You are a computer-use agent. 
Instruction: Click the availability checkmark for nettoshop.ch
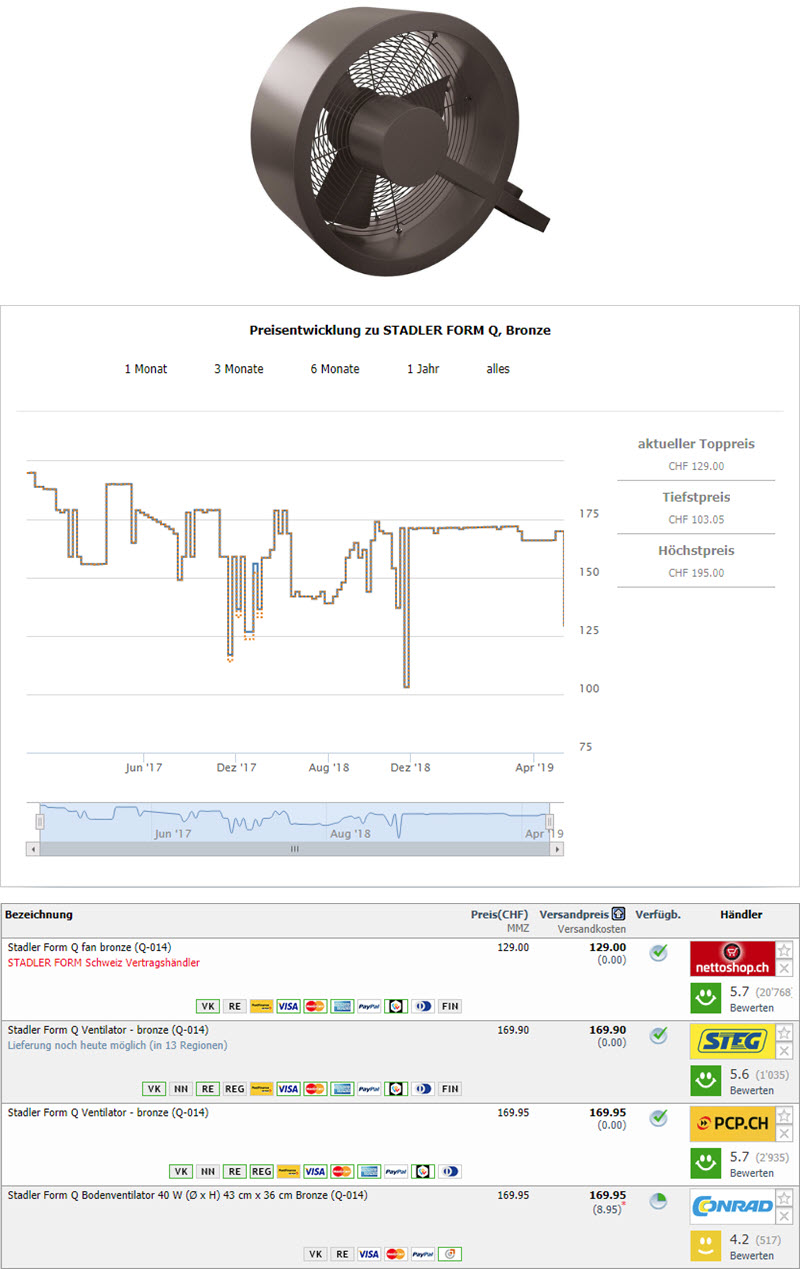(x=658, y=952)
